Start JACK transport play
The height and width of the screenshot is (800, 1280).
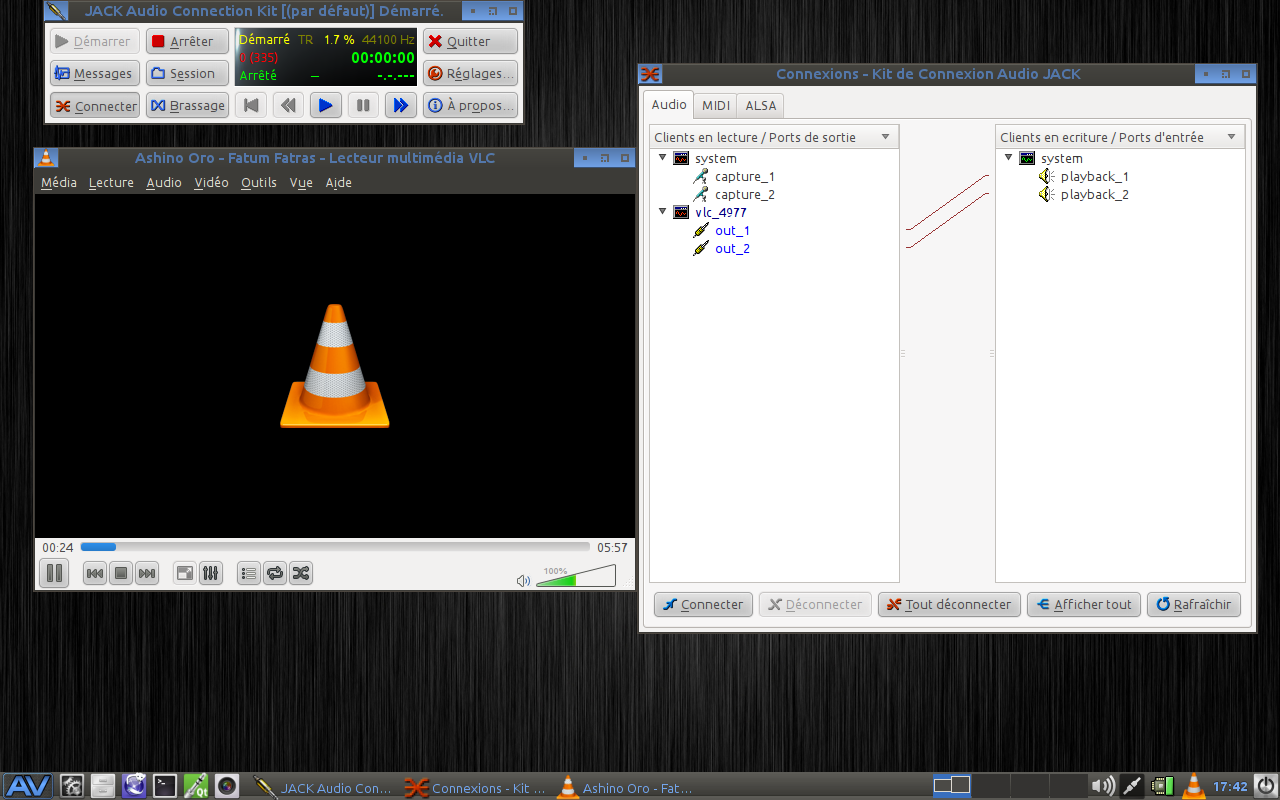coord(326,105)
